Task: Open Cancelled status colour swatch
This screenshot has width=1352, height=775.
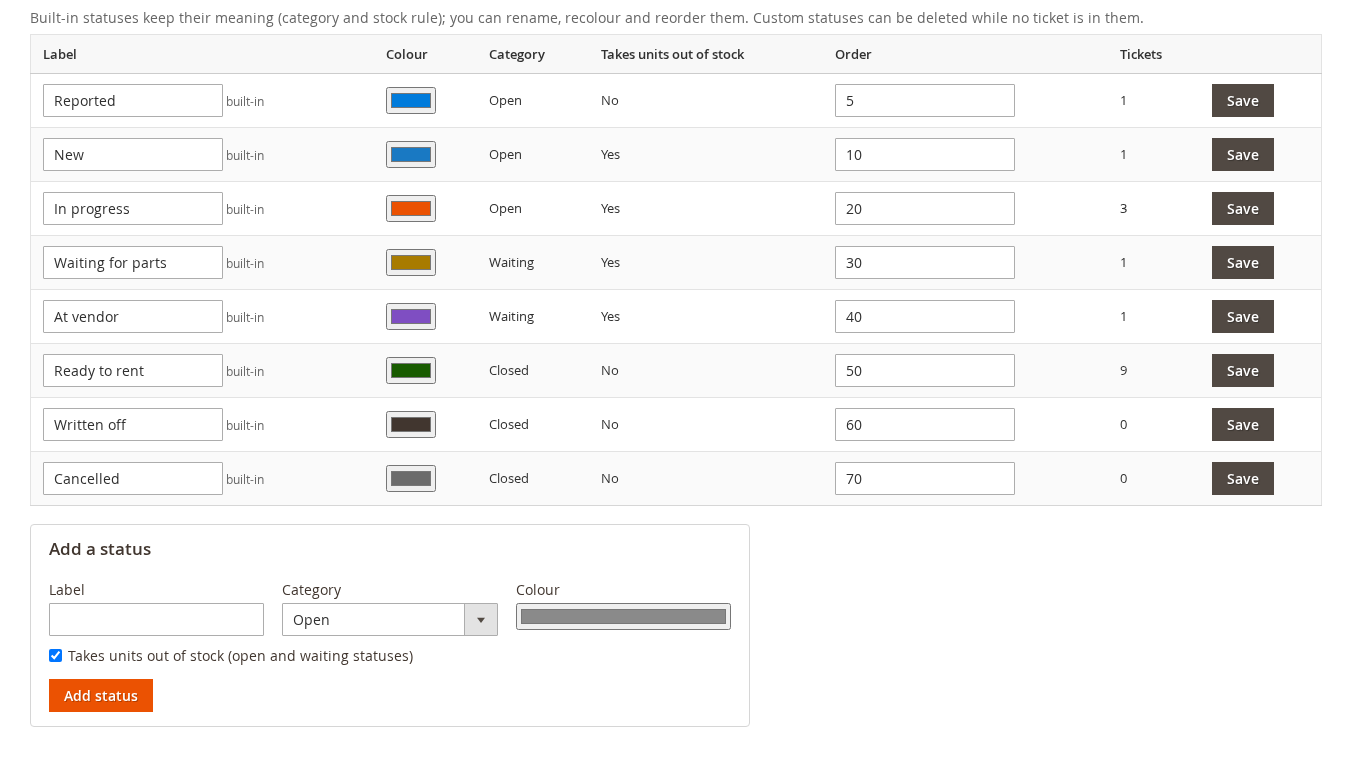Action: tap(411, 479)
